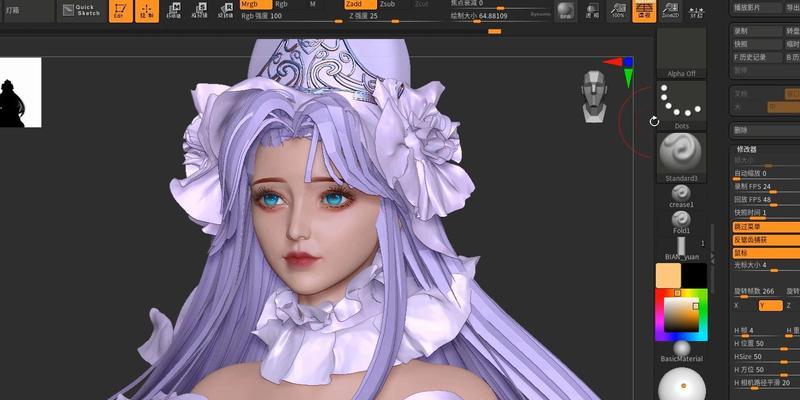Toggle the 鼠标 cursor option
This screenshot has height=400, width=800.
pos(766,253)
